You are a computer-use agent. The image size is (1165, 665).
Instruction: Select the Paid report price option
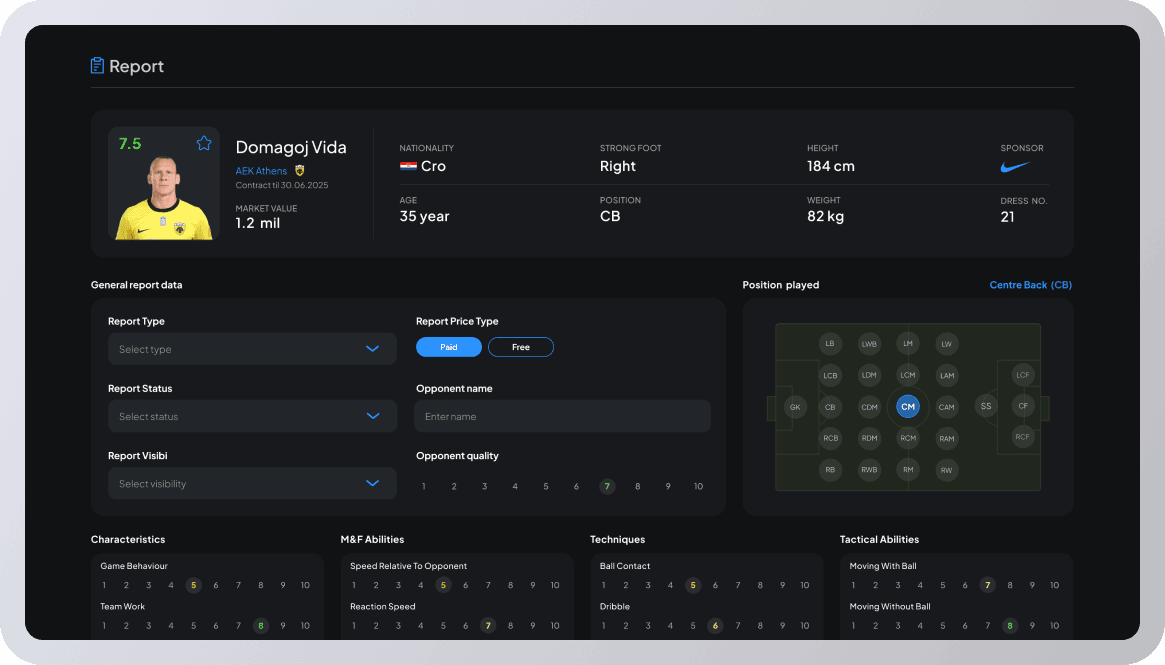point(449,347)
